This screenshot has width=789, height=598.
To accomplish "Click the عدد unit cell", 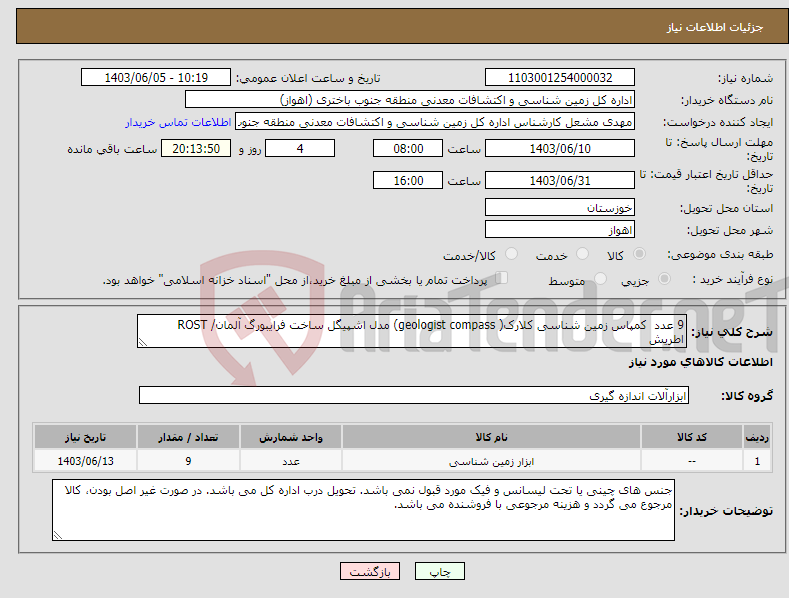I will (291, 461).
